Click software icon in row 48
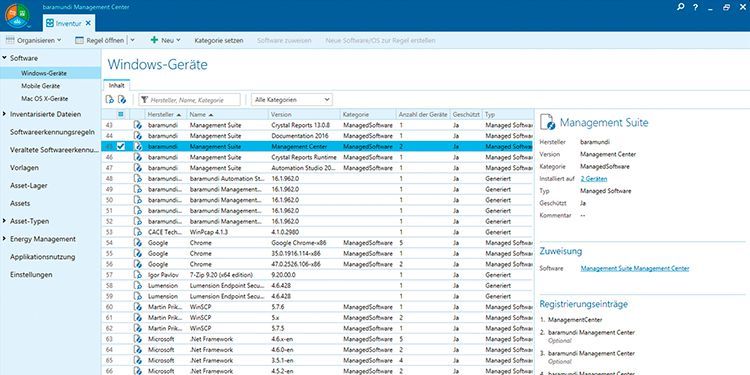750x375 pixels. [x=138, y=178]
